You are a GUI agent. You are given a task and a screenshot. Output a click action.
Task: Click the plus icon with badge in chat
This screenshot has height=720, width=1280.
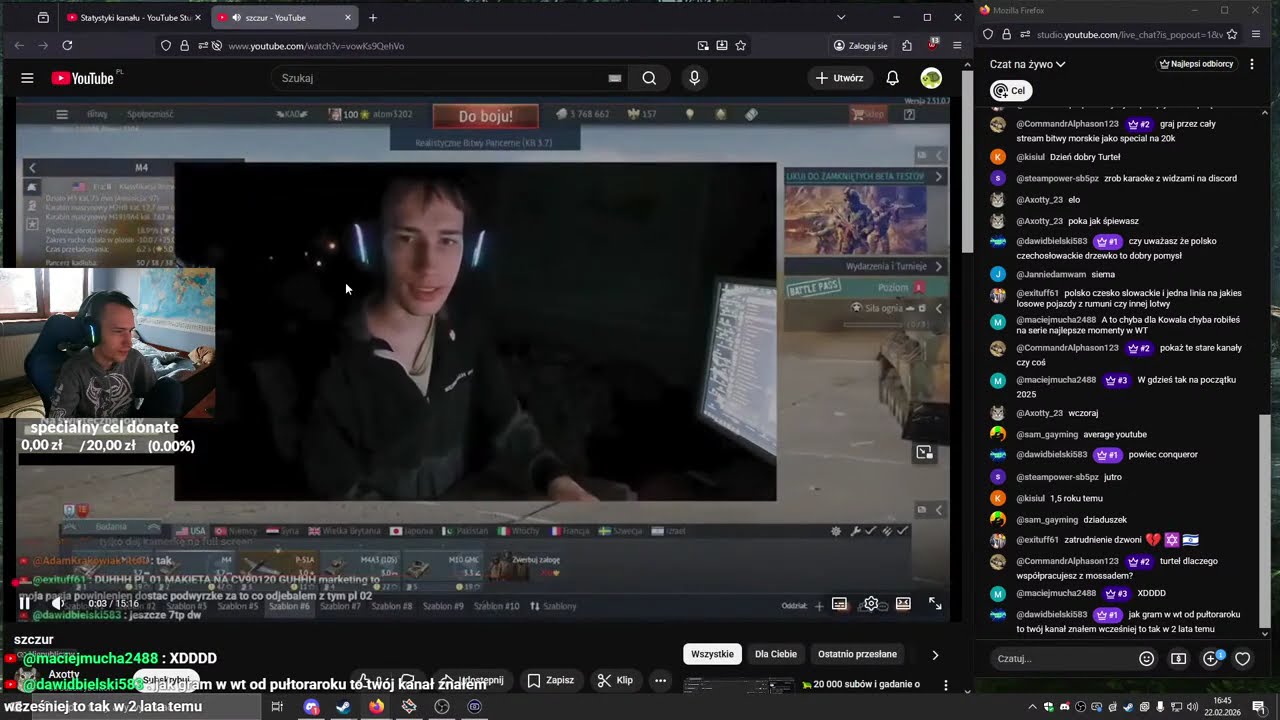click(1212, 658)
